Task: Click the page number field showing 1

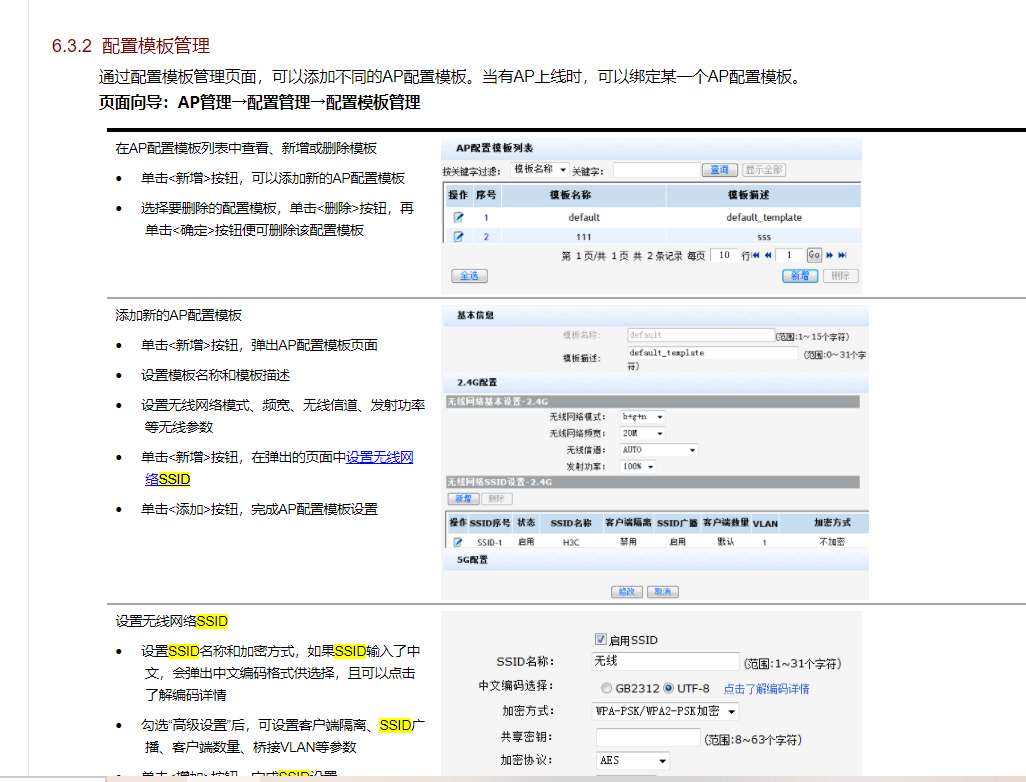Action: 790,255
